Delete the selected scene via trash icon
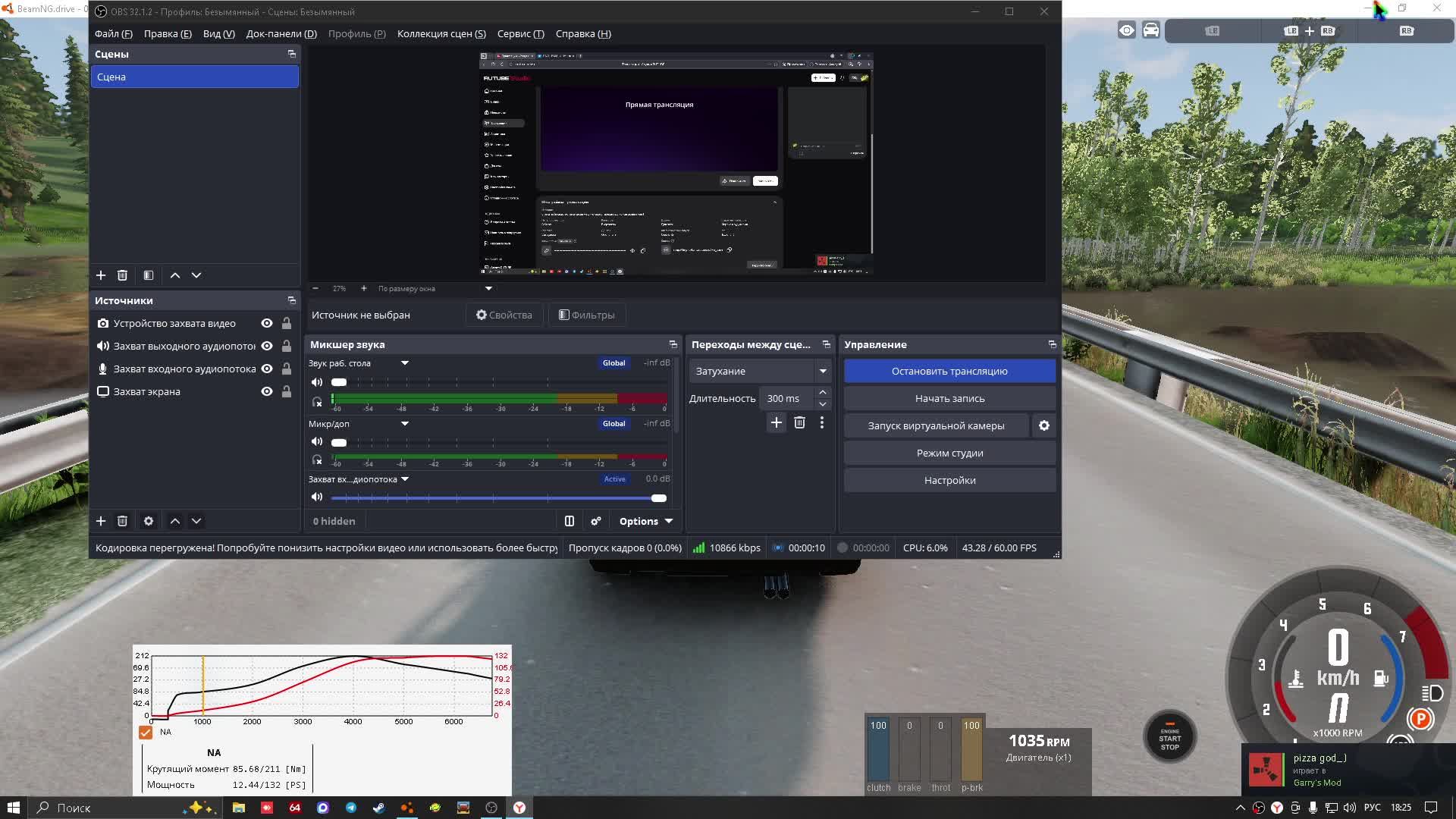 122,275
